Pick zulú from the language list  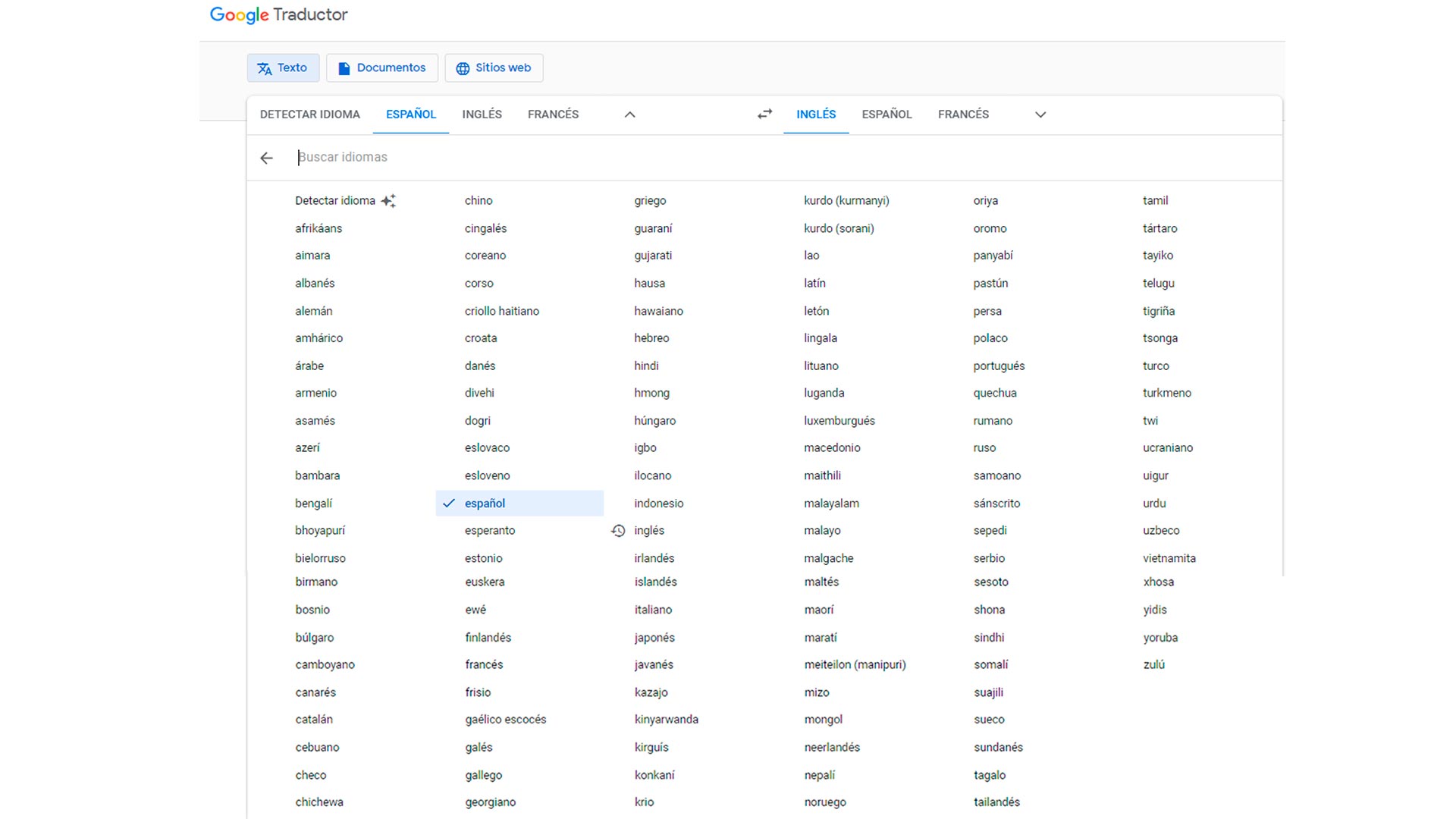coord(1154,664)
